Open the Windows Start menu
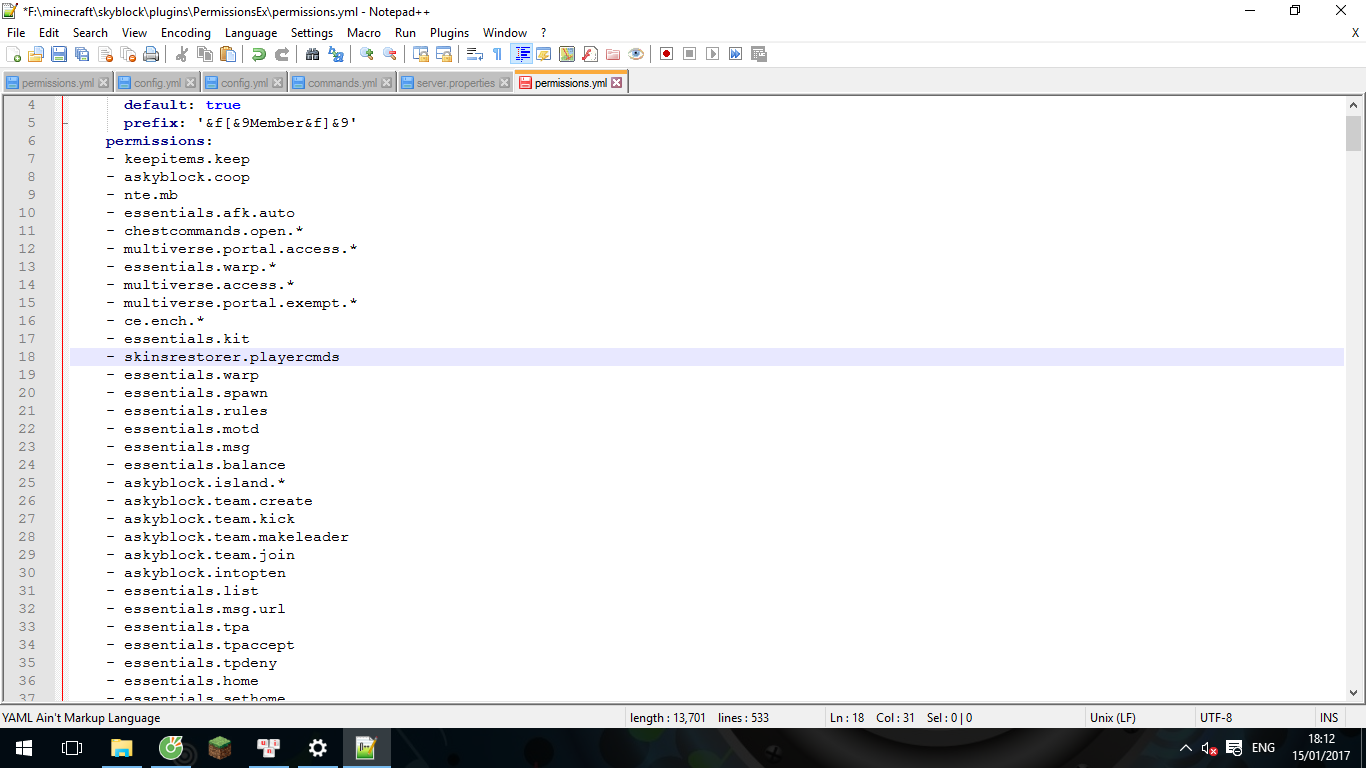1366x768 pixels. point(24,748)
